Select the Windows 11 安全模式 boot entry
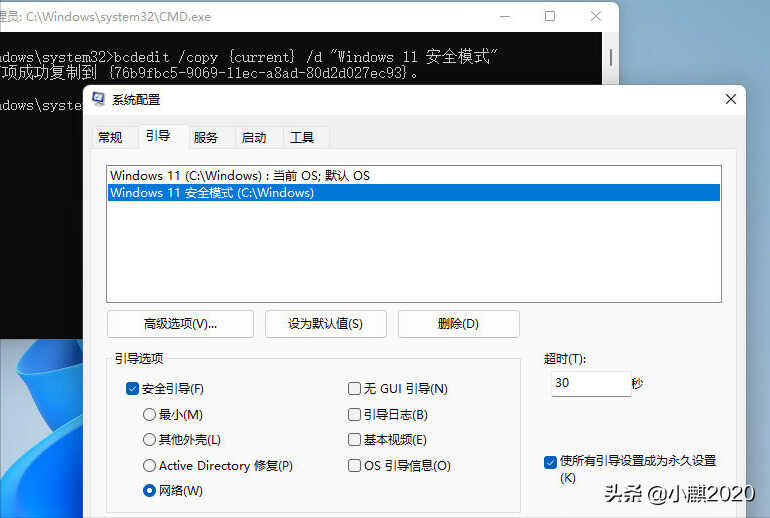This screenshot has width=770, height=518. [212, 193]
